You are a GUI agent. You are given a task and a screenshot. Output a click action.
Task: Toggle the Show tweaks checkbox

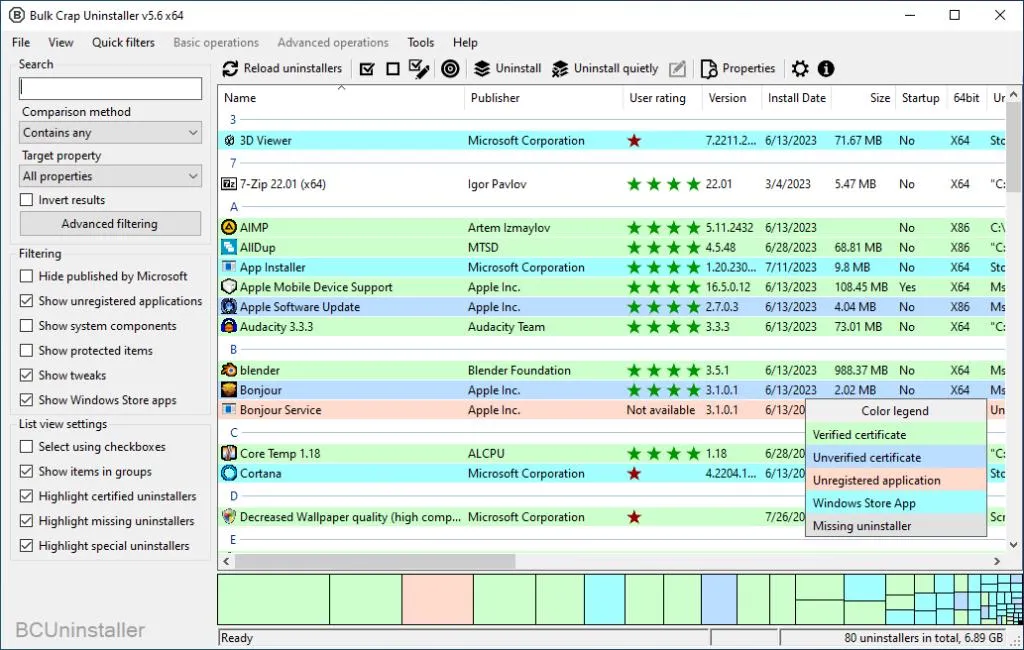[x=26, y=376]
